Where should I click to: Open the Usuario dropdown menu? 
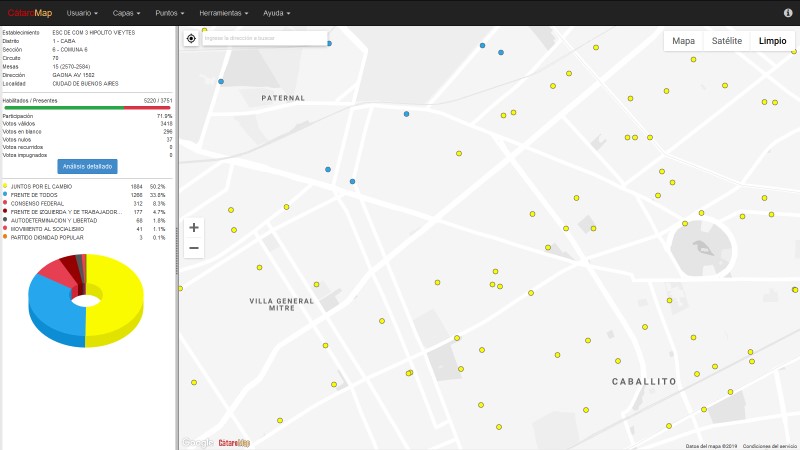click(82, 13)
